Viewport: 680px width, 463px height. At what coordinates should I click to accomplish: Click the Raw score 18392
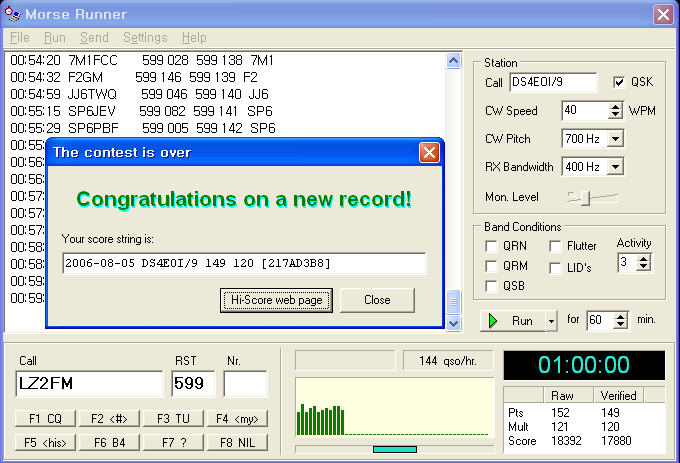pos(566,441)
